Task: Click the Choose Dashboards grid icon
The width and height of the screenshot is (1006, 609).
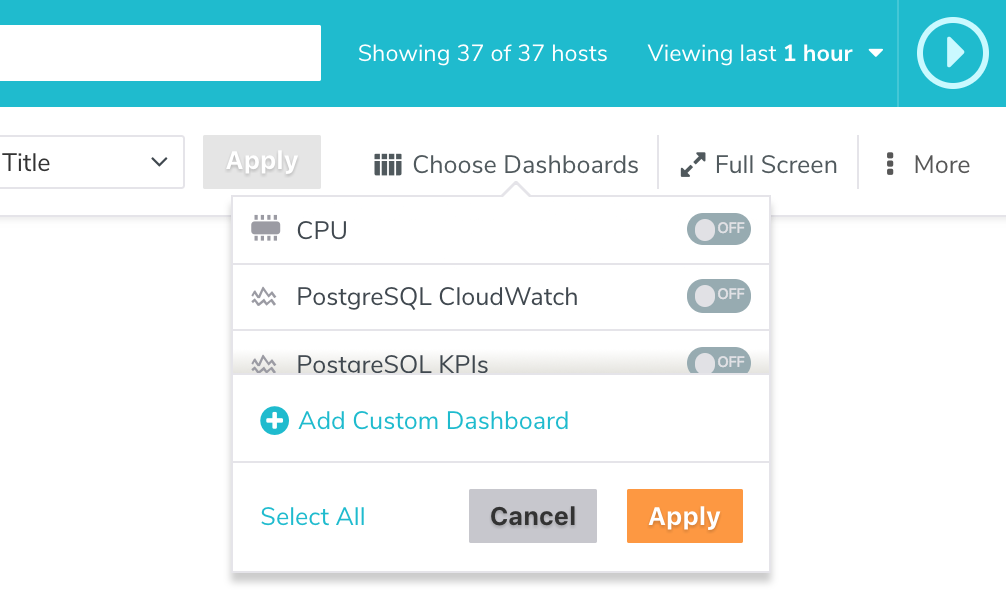Action: point(387,165)
